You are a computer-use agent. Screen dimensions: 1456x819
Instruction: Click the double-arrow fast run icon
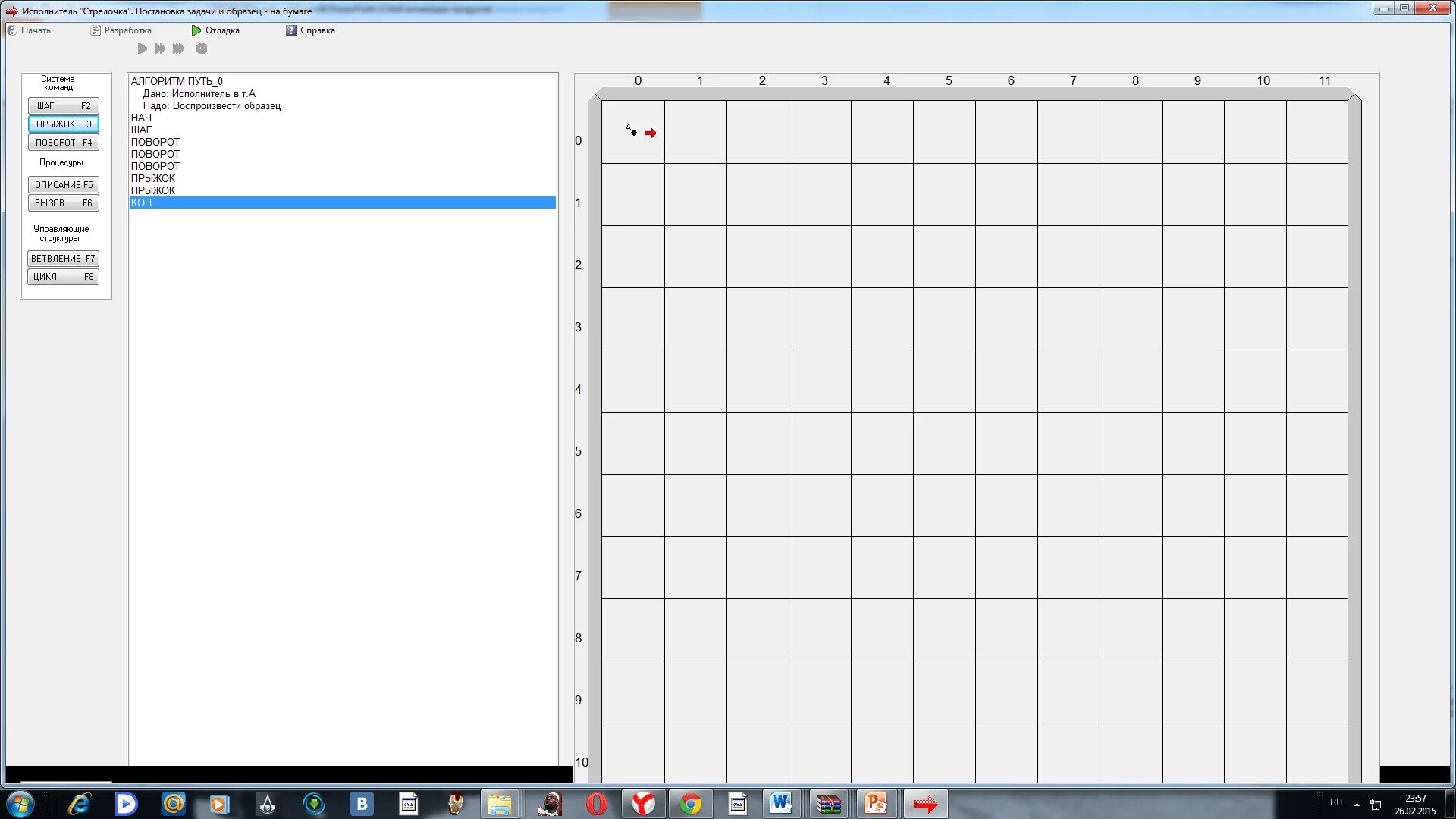160,49
